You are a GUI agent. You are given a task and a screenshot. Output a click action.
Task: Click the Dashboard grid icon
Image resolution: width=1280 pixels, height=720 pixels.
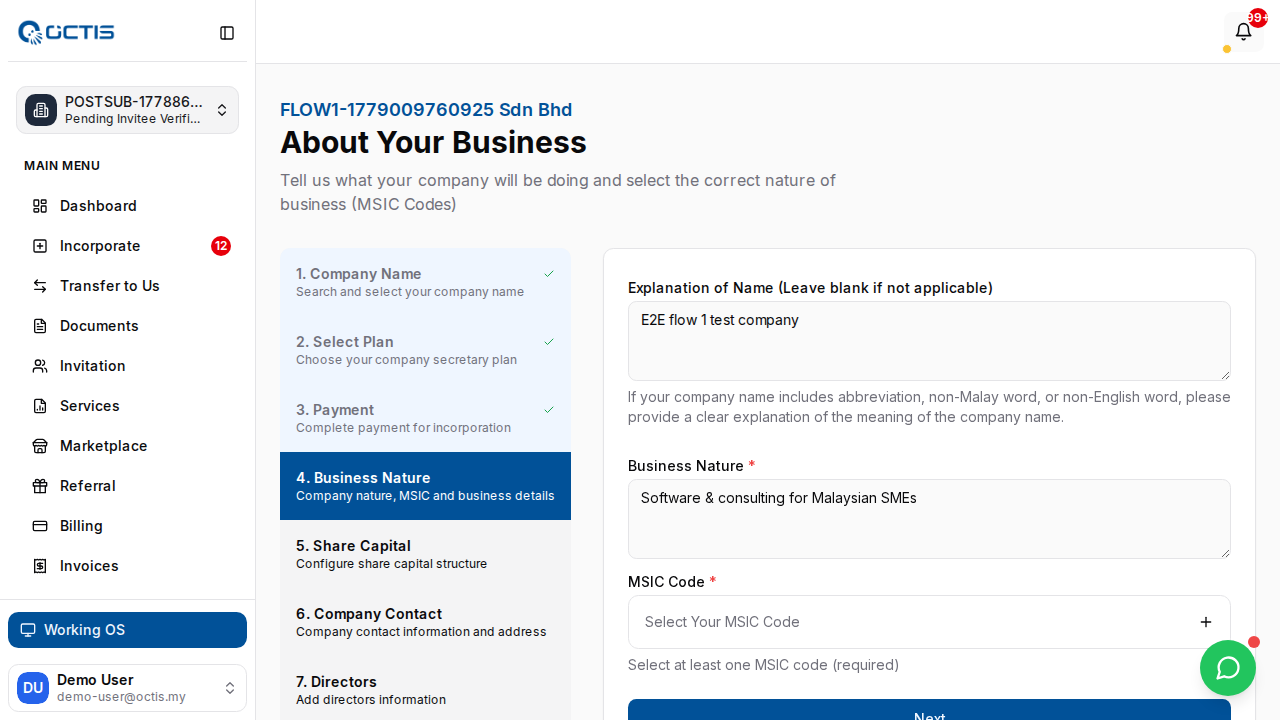[40, 206]
